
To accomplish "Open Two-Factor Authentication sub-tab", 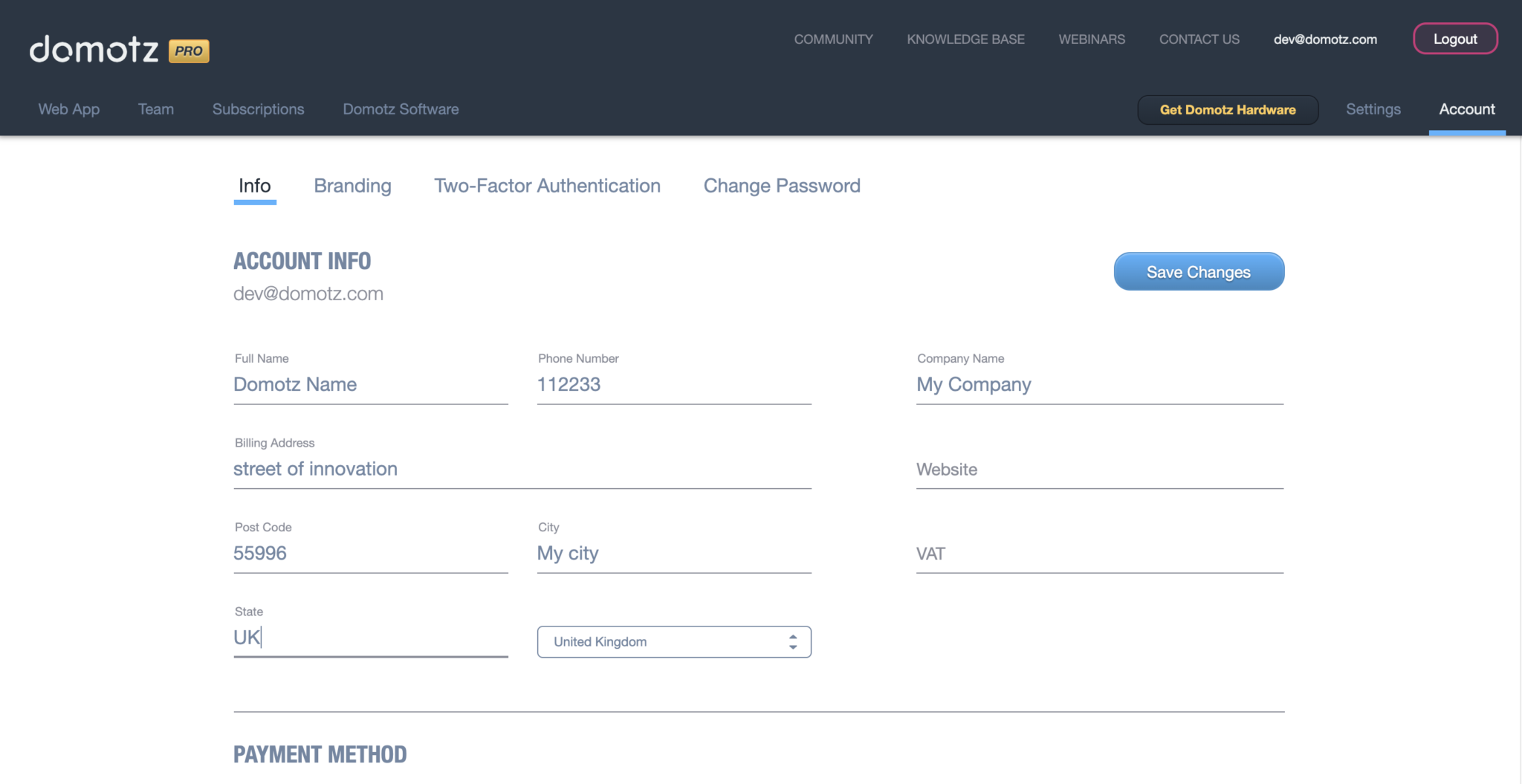I will pyautogui.click(x=547, y=186).
